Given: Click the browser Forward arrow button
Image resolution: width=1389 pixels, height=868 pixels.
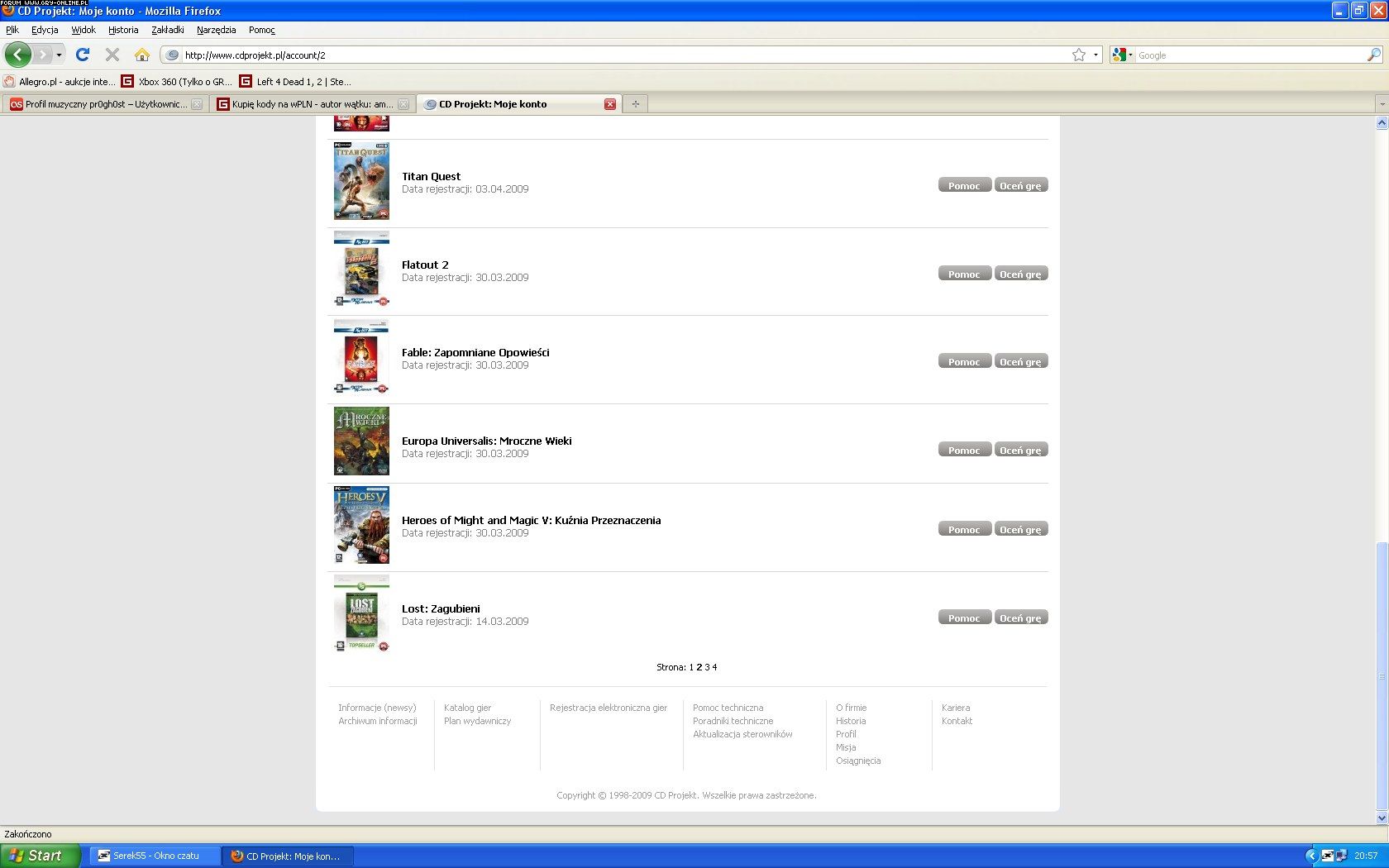Looking at the screenshot, I should [42, 55].
